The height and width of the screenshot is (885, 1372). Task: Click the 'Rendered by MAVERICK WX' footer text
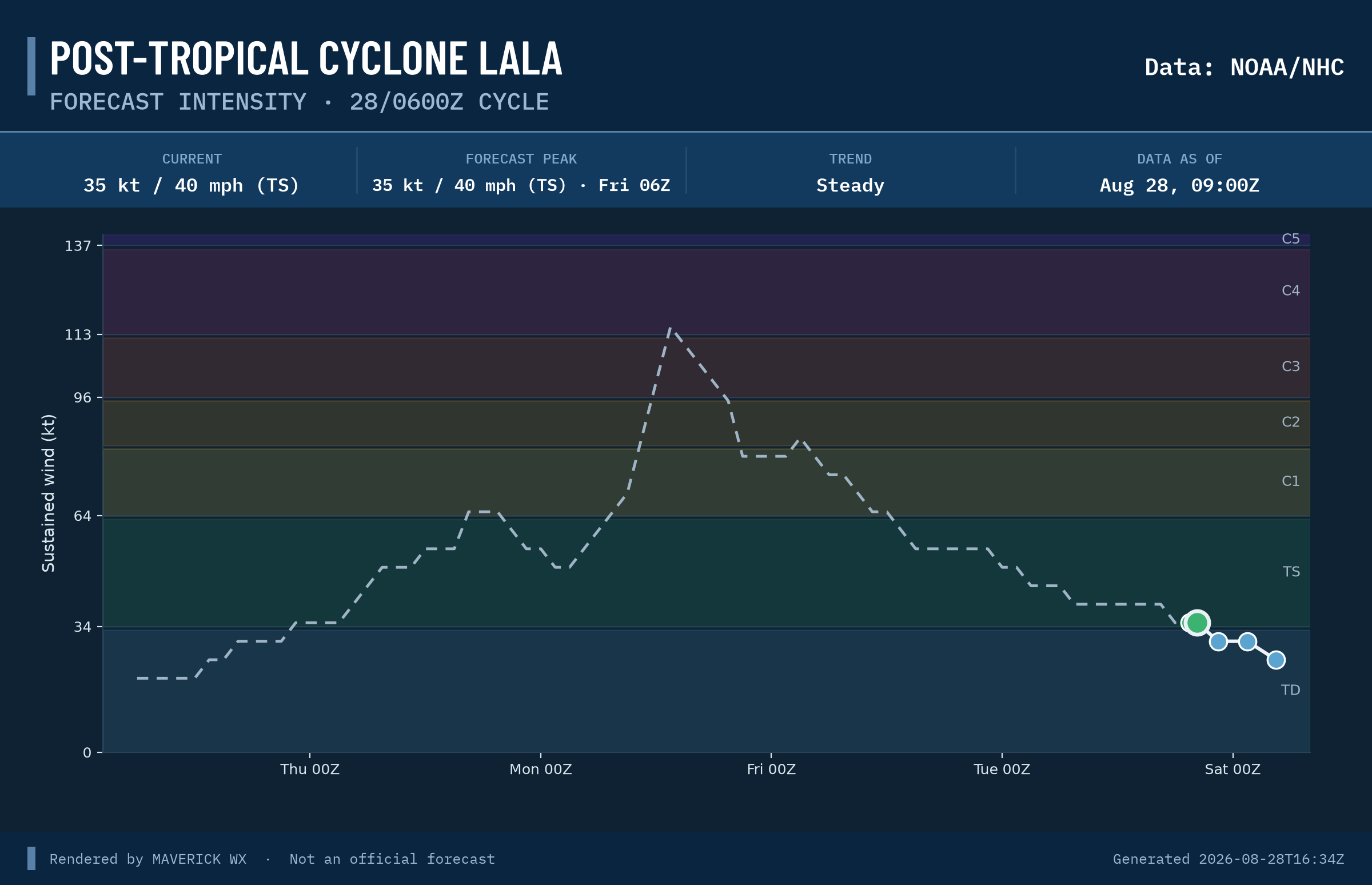(x=148, y=859)
